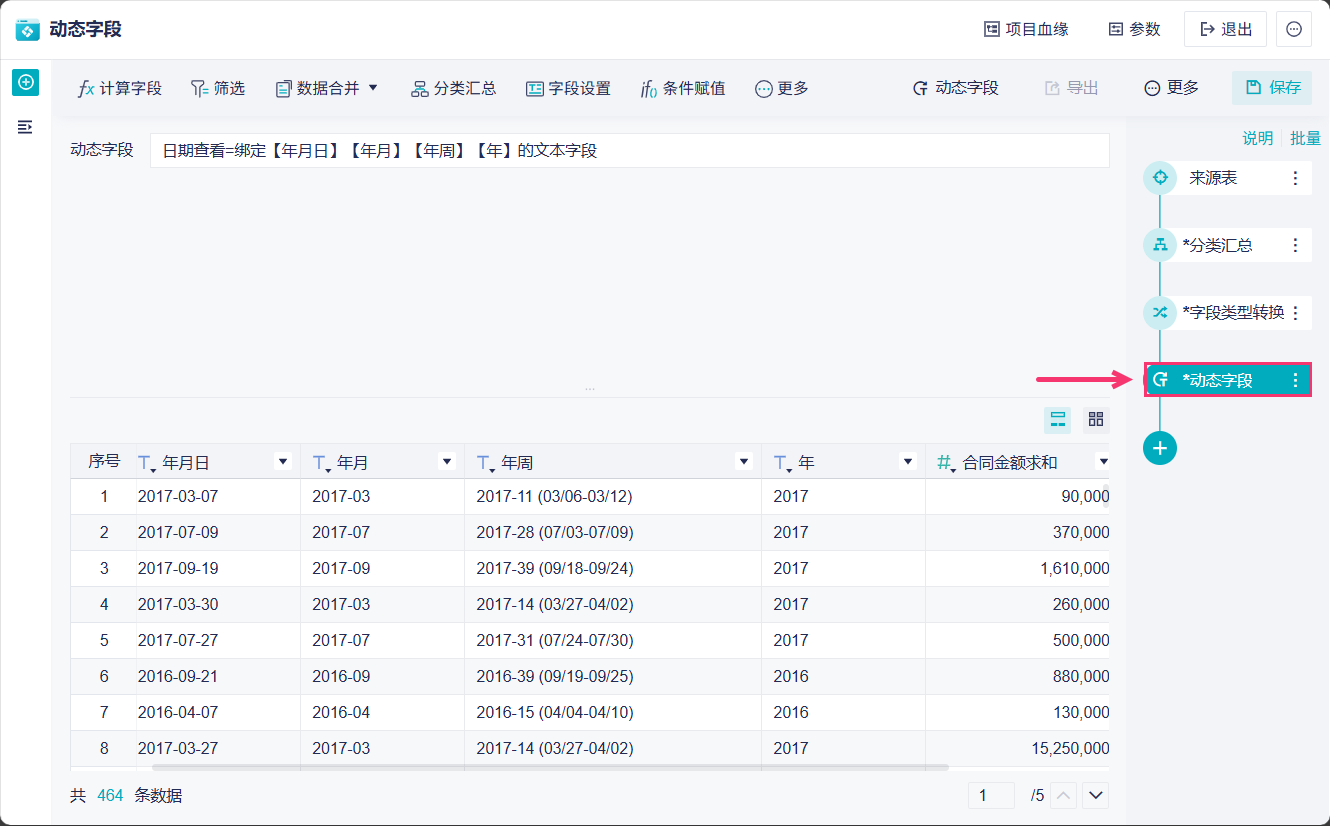The height and width of the screenshot is (826, 1330).
Task: Click the 464 total records count
Action: tap(110, 796)
